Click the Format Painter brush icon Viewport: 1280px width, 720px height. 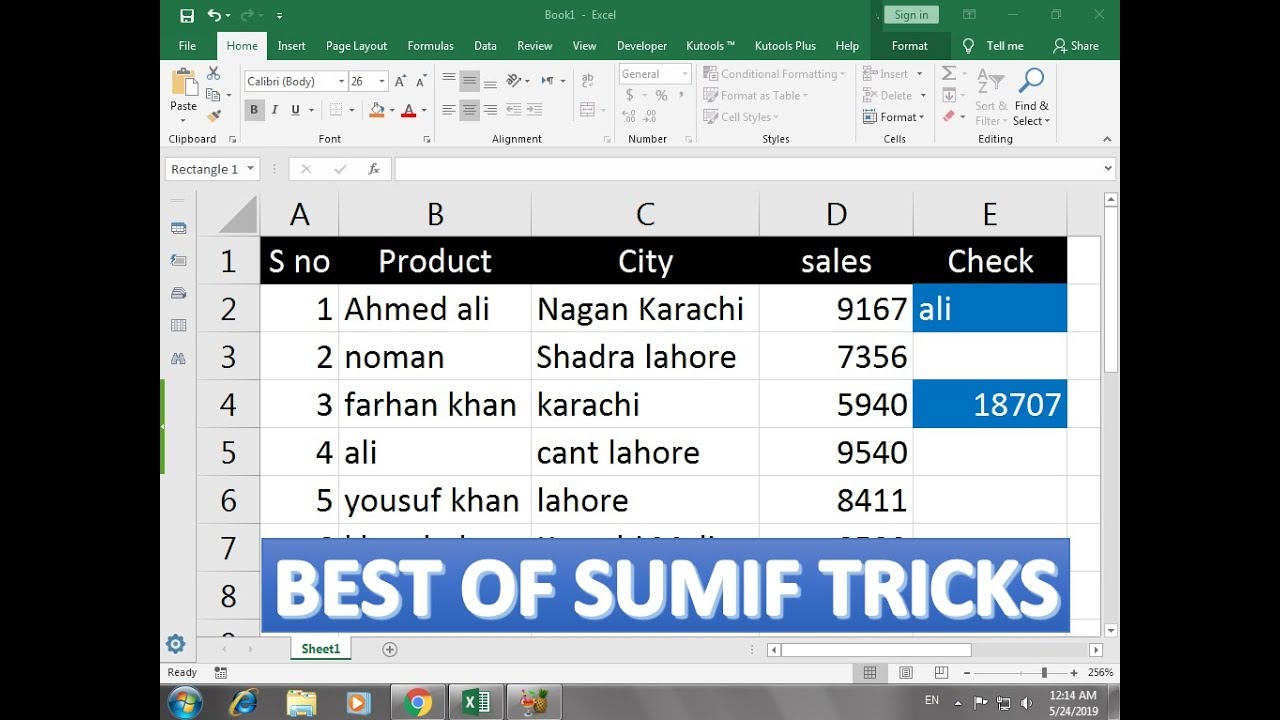(213, 116)
